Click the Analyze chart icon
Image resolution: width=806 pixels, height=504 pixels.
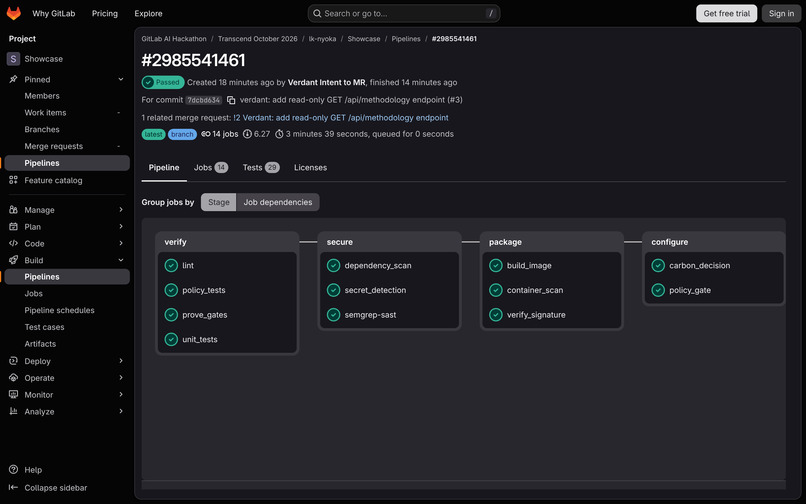pyautogui.click(x=13, y=411)
